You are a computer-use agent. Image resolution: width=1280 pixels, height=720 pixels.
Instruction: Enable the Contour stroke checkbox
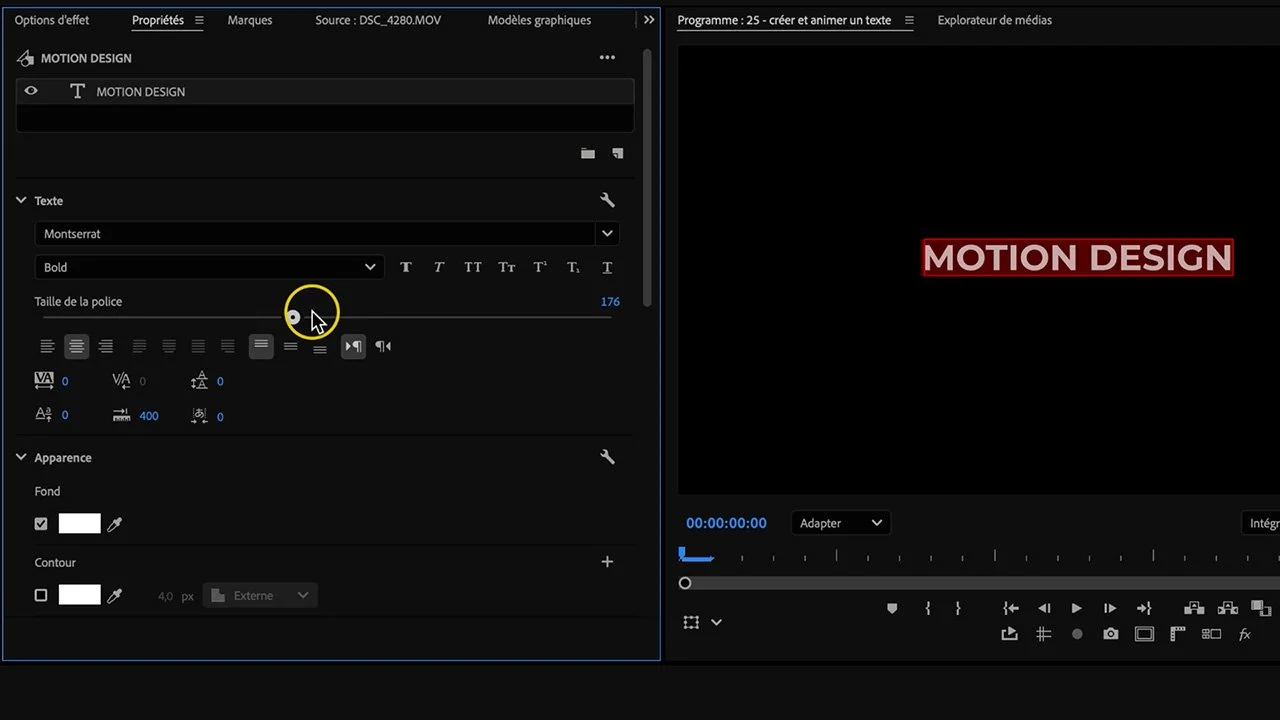(x=41, y=595)
